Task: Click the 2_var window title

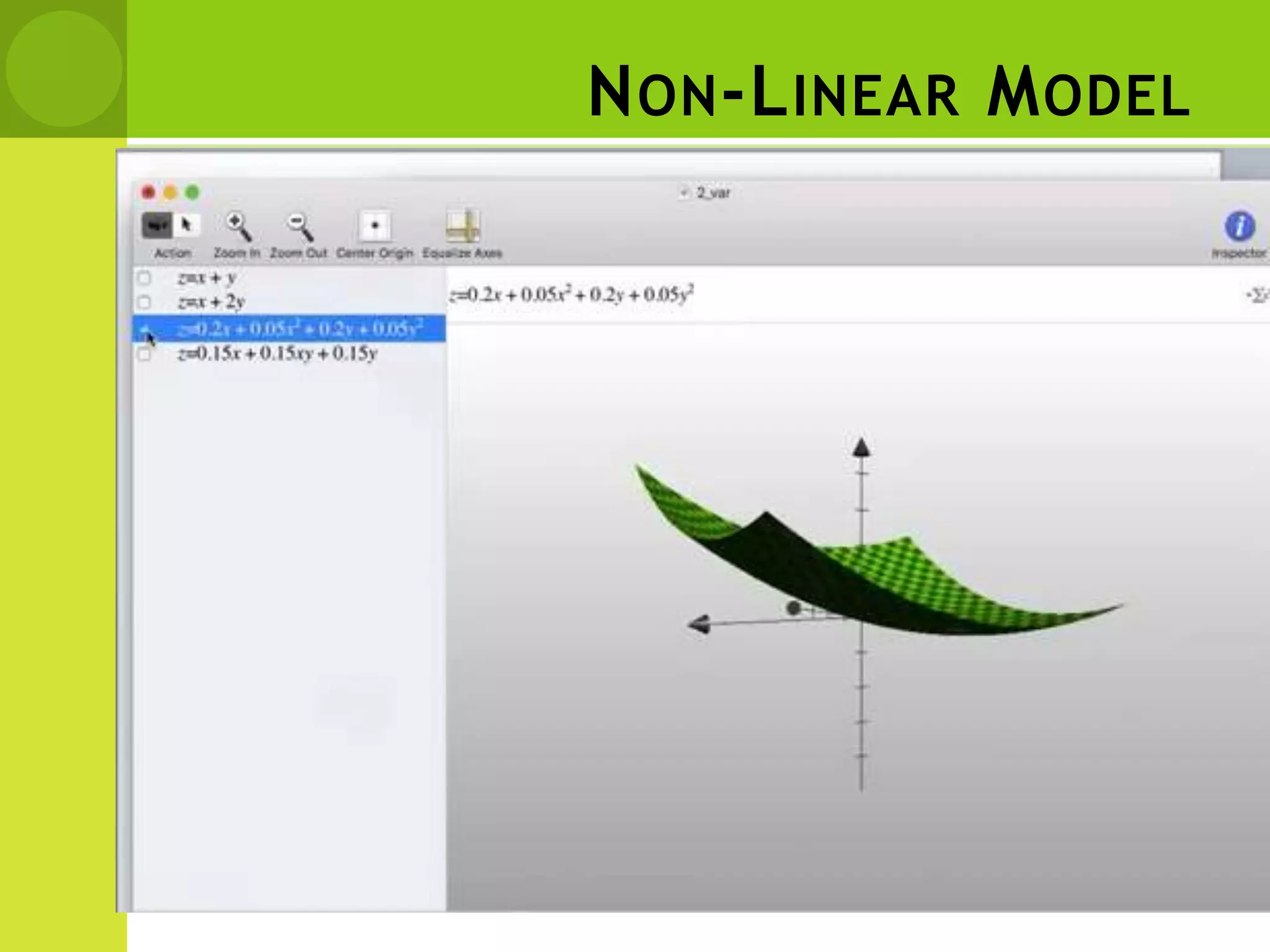Action: pos(713,193)
